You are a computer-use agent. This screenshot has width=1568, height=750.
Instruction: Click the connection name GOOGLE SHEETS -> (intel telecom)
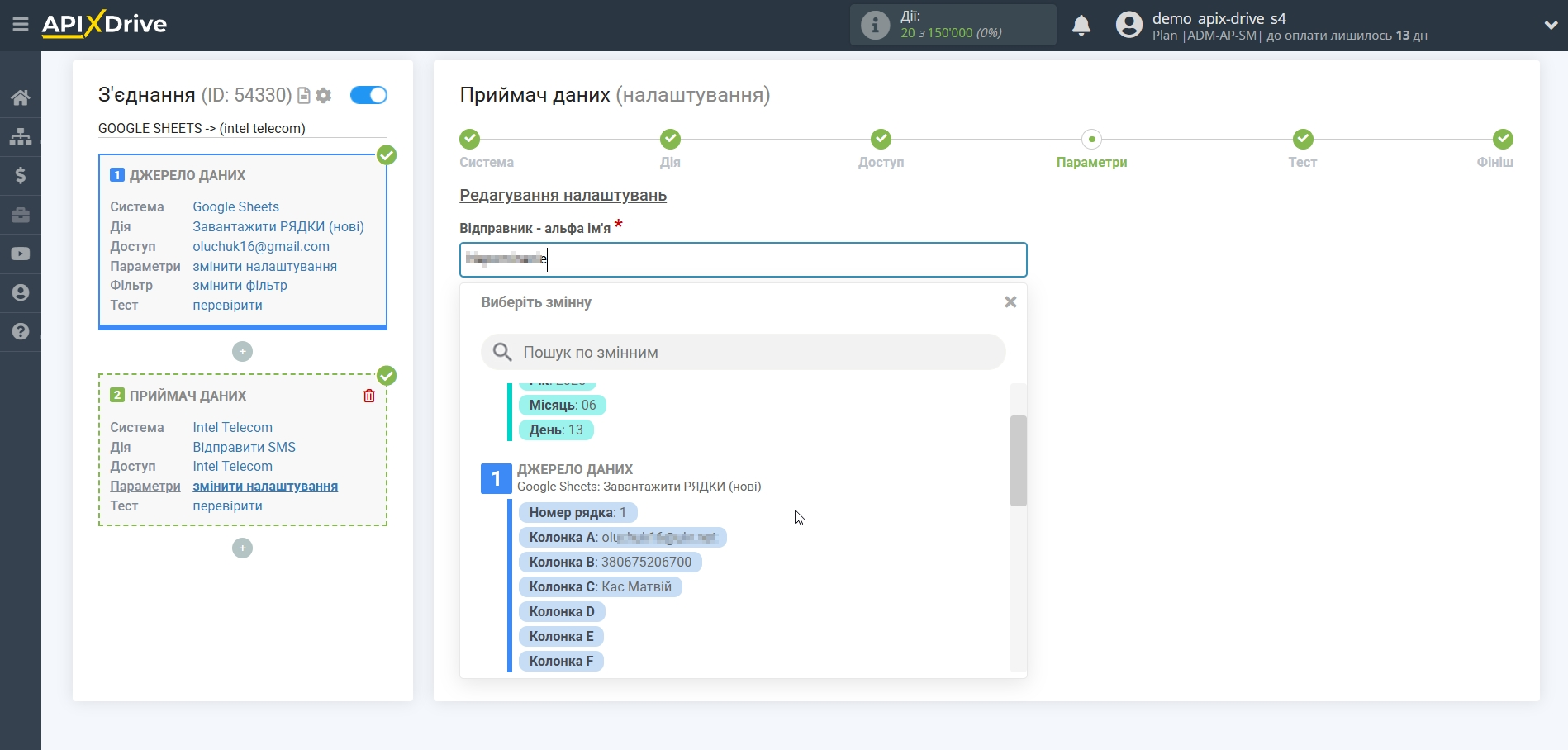[x=202, y=128]
